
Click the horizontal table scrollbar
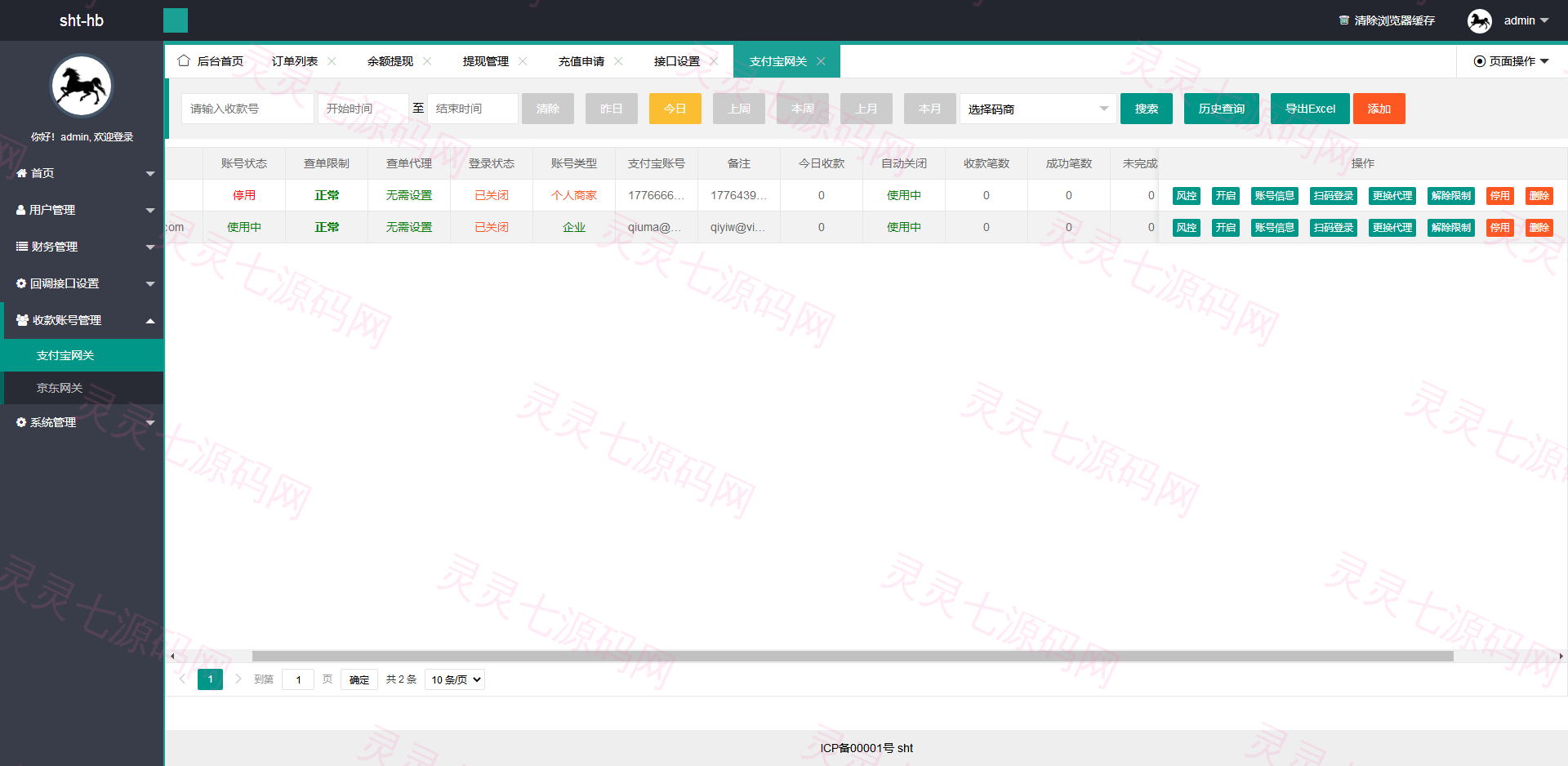(853, 656)
